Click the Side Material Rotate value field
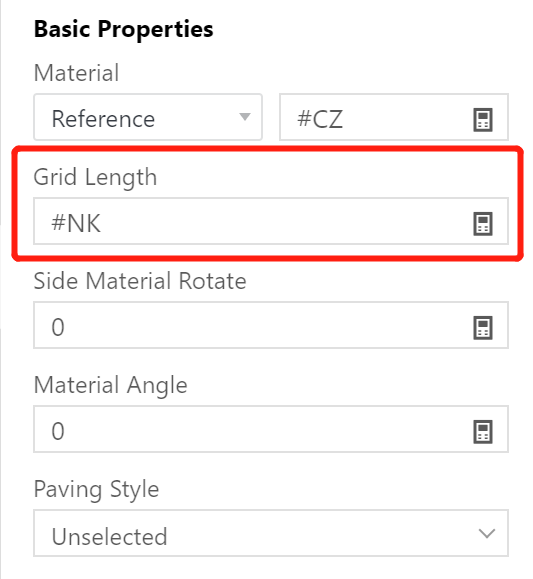The width and height of the screenshot is (533, 579). [271, 325]
